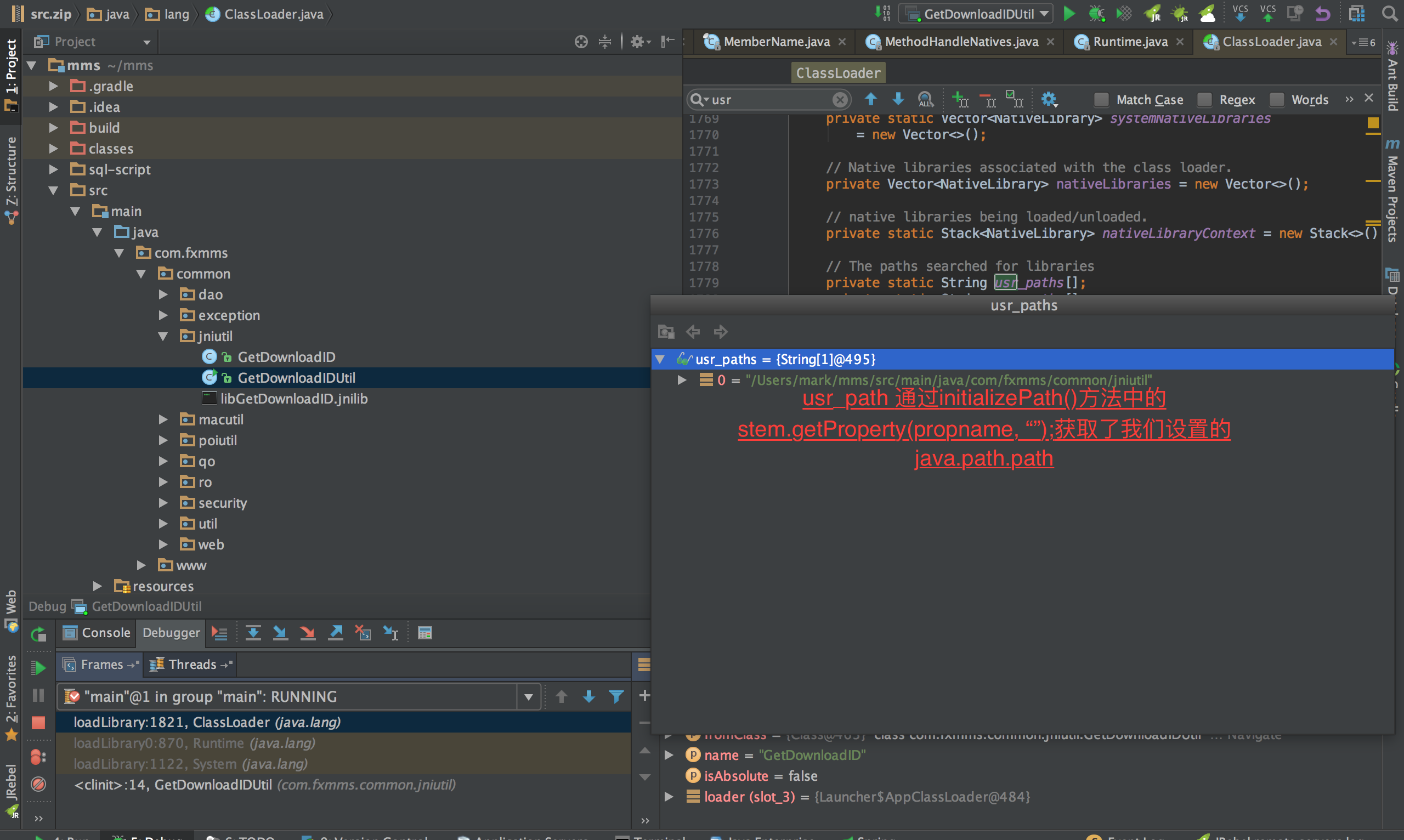Switch to the Console tab
This screenshot has height=840, width=1404.
(96, 633)
